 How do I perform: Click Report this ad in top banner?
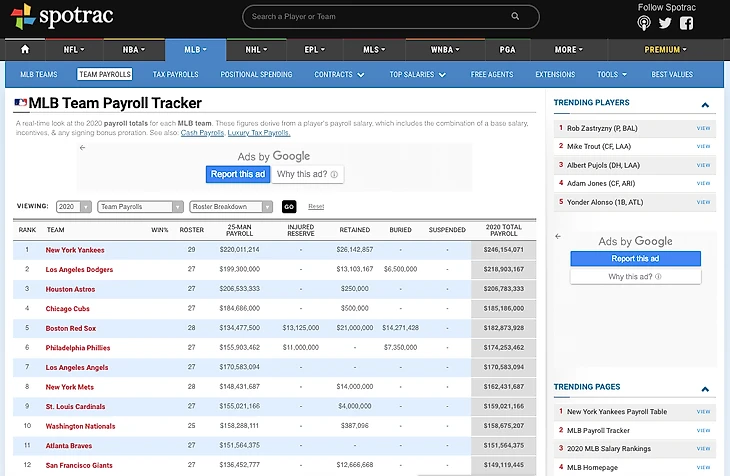click(238, 174)
